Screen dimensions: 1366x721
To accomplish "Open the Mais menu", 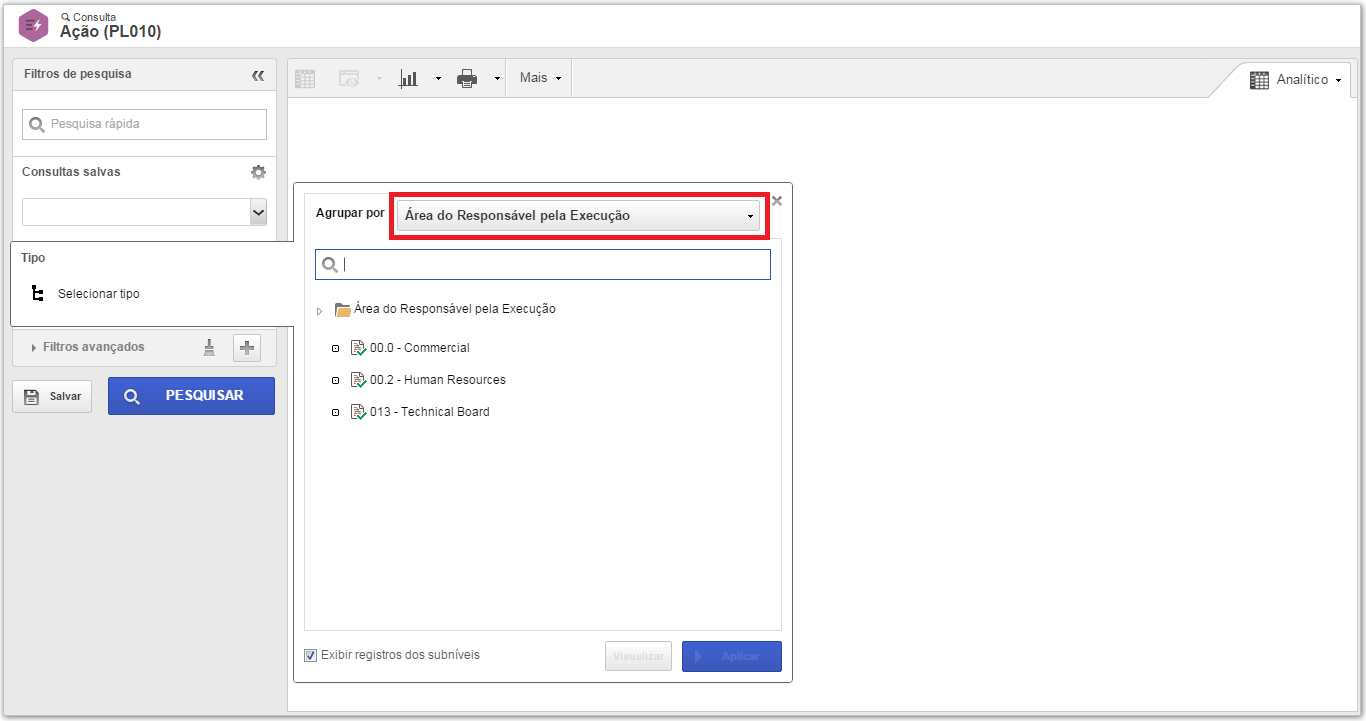I will (x=541, y=78).
